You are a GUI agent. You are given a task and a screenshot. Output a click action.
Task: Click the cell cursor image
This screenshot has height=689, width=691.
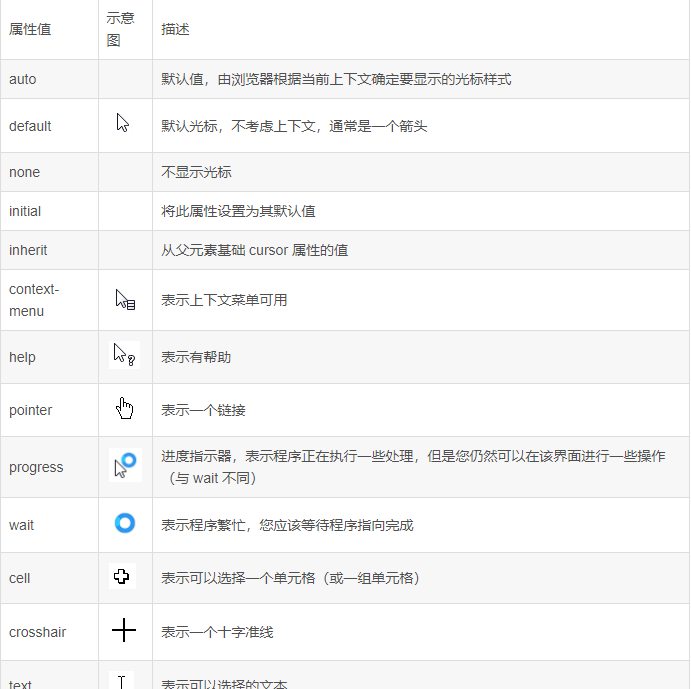point(122,576)
